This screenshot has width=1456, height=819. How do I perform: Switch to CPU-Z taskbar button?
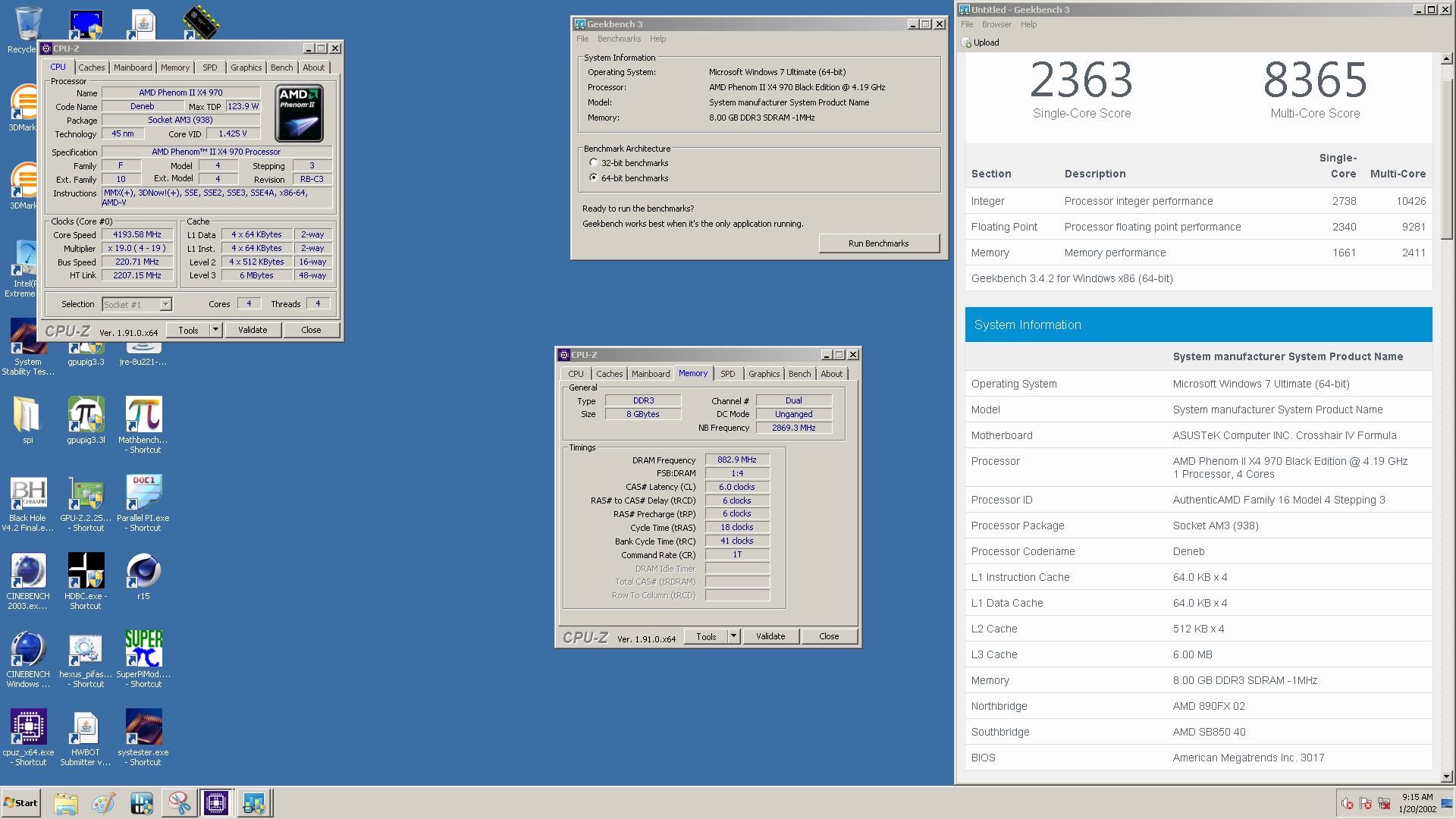click(x=216, y=803)
